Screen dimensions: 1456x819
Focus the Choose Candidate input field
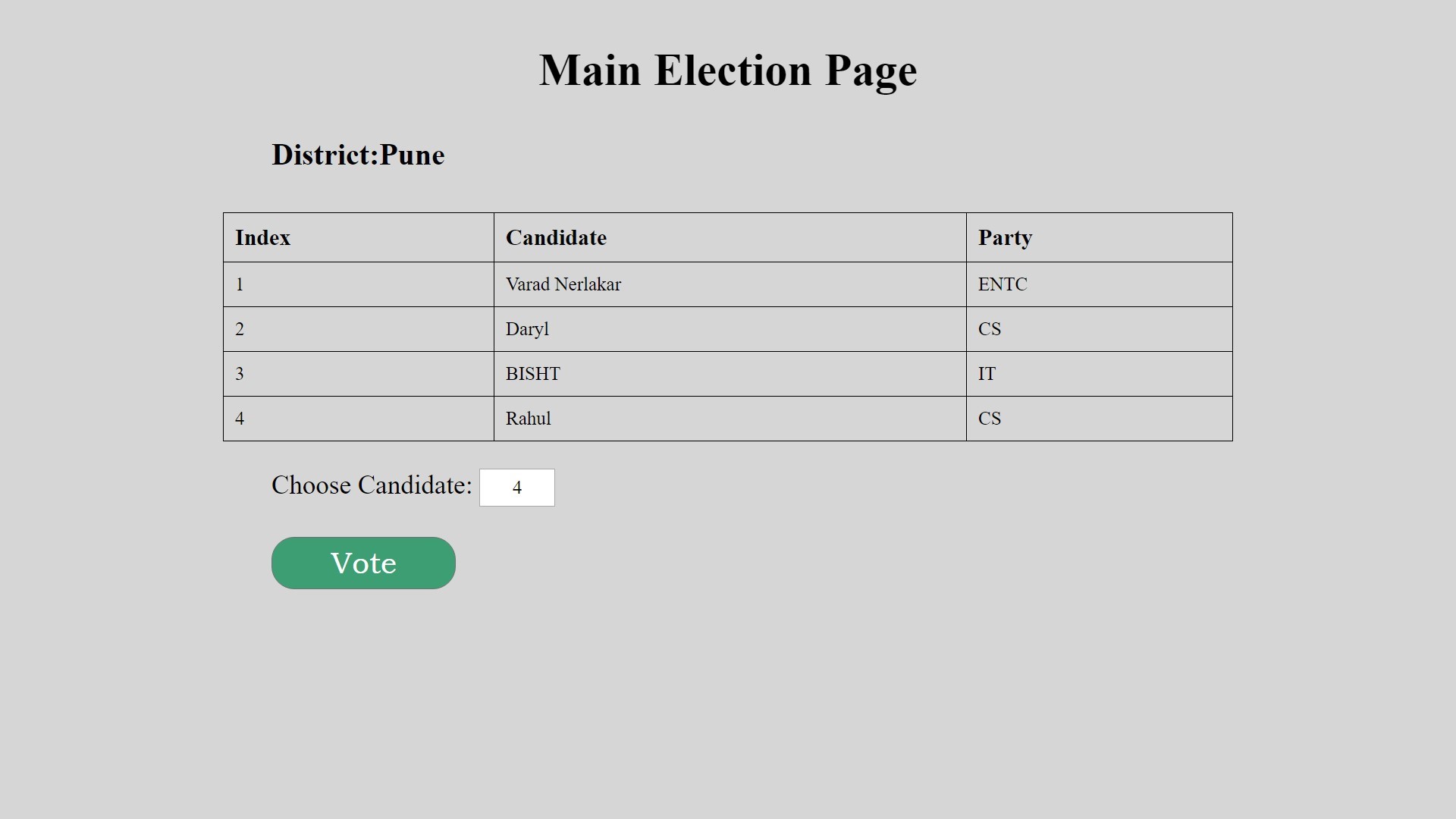coord(517,488)
